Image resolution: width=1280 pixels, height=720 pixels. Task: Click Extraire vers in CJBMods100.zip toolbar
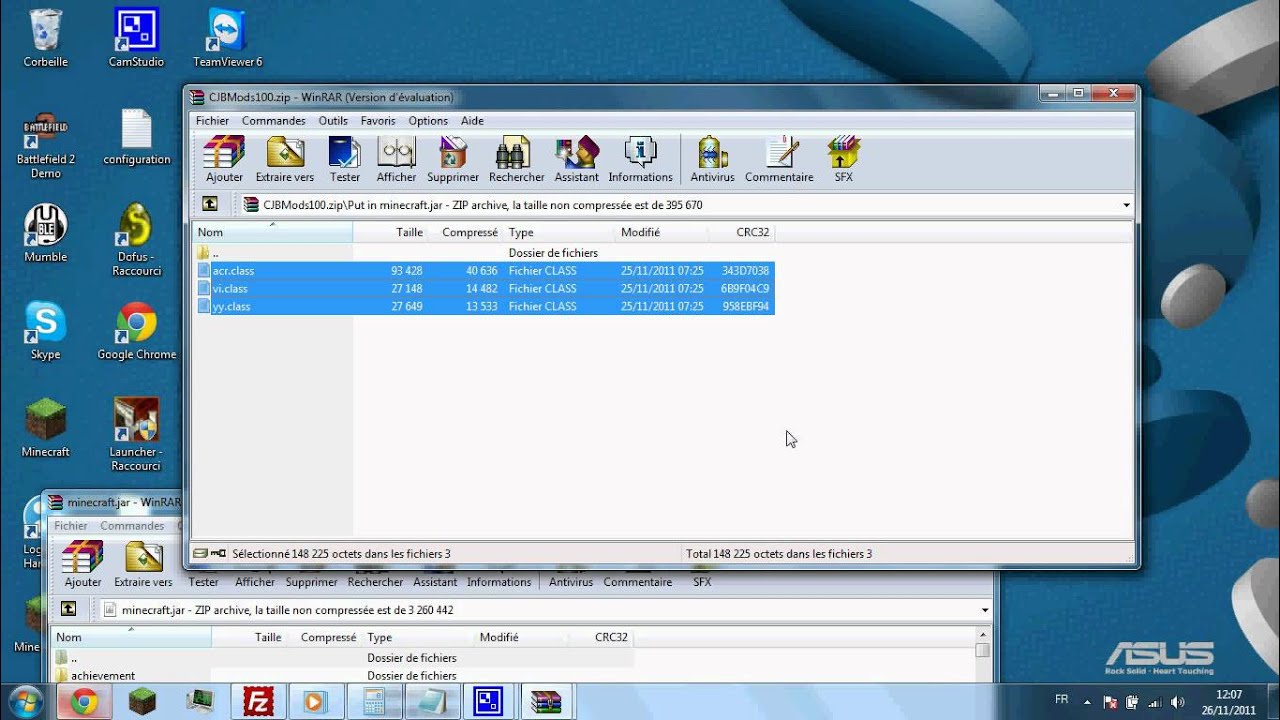285,160
